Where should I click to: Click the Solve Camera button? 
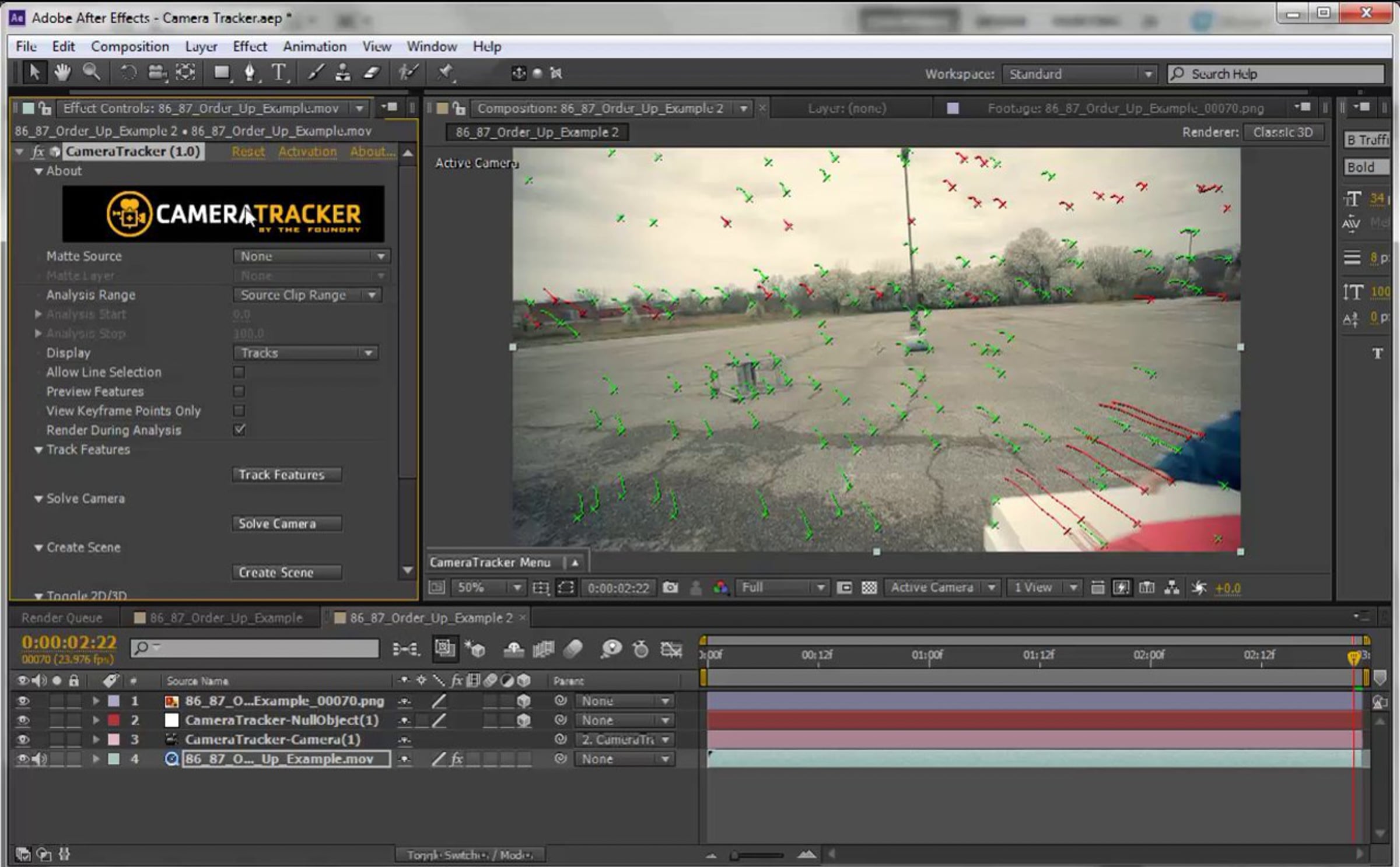(286, 524)
